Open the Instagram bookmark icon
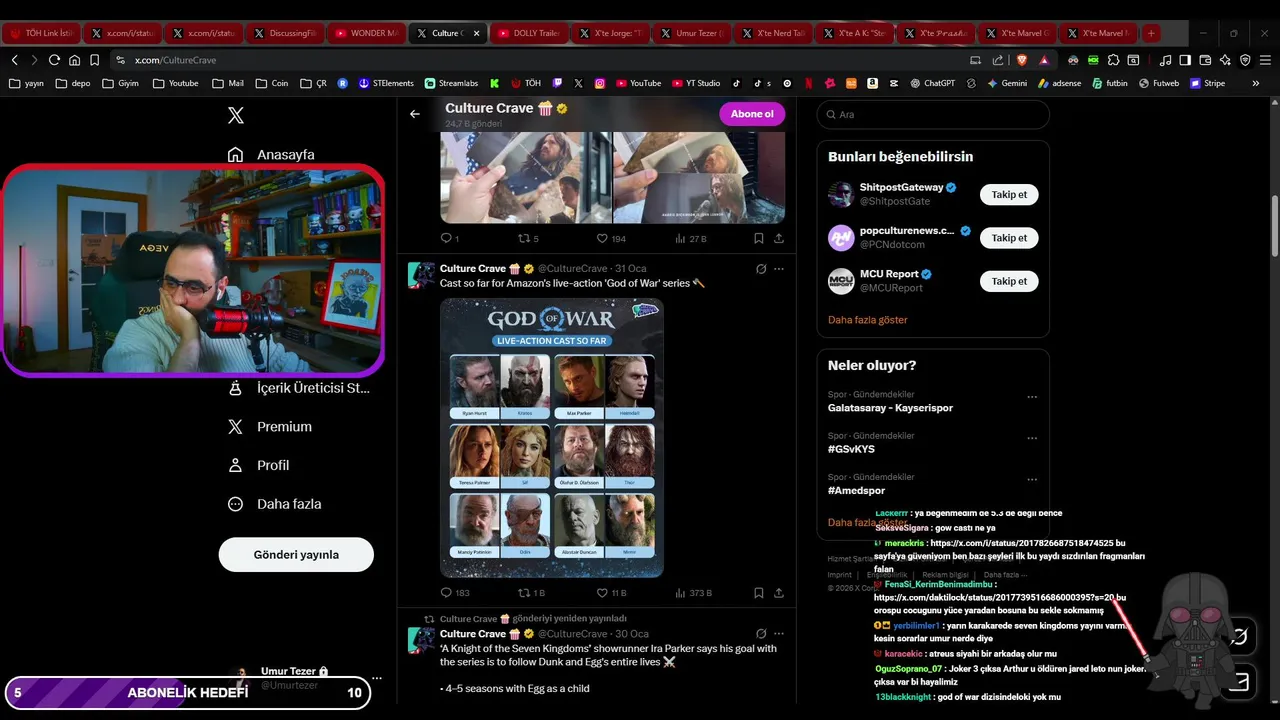 (x=600, y=83)
